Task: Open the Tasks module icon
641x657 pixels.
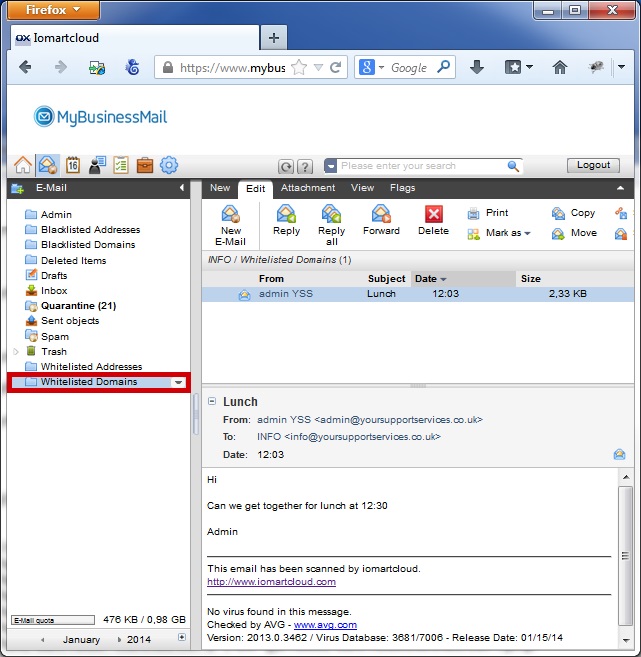Action: point(121,165)
